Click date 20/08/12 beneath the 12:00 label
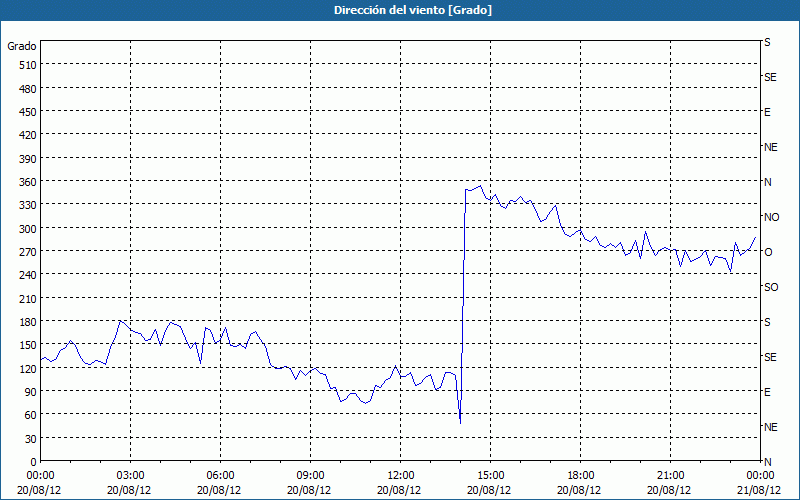This screenshot has height=500, width=800. (401, 490)
